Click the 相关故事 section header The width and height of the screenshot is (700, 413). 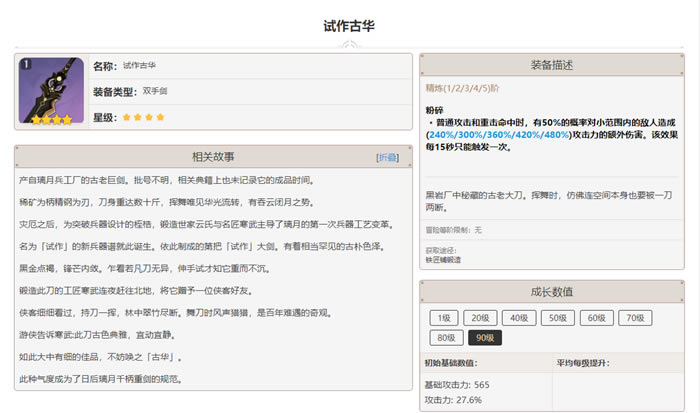212,157
